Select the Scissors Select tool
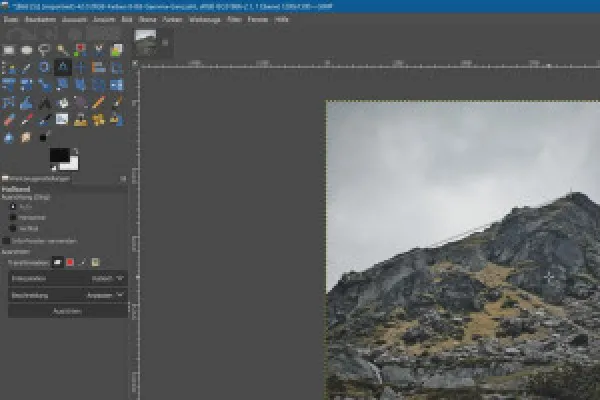 [98, 49]
